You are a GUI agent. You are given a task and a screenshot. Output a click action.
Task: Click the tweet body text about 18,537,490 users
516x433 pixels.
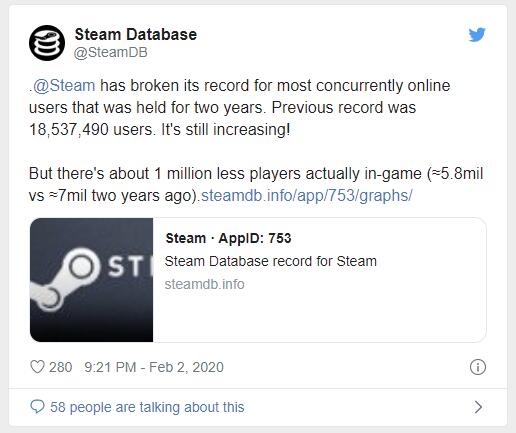tap(239, 107)
